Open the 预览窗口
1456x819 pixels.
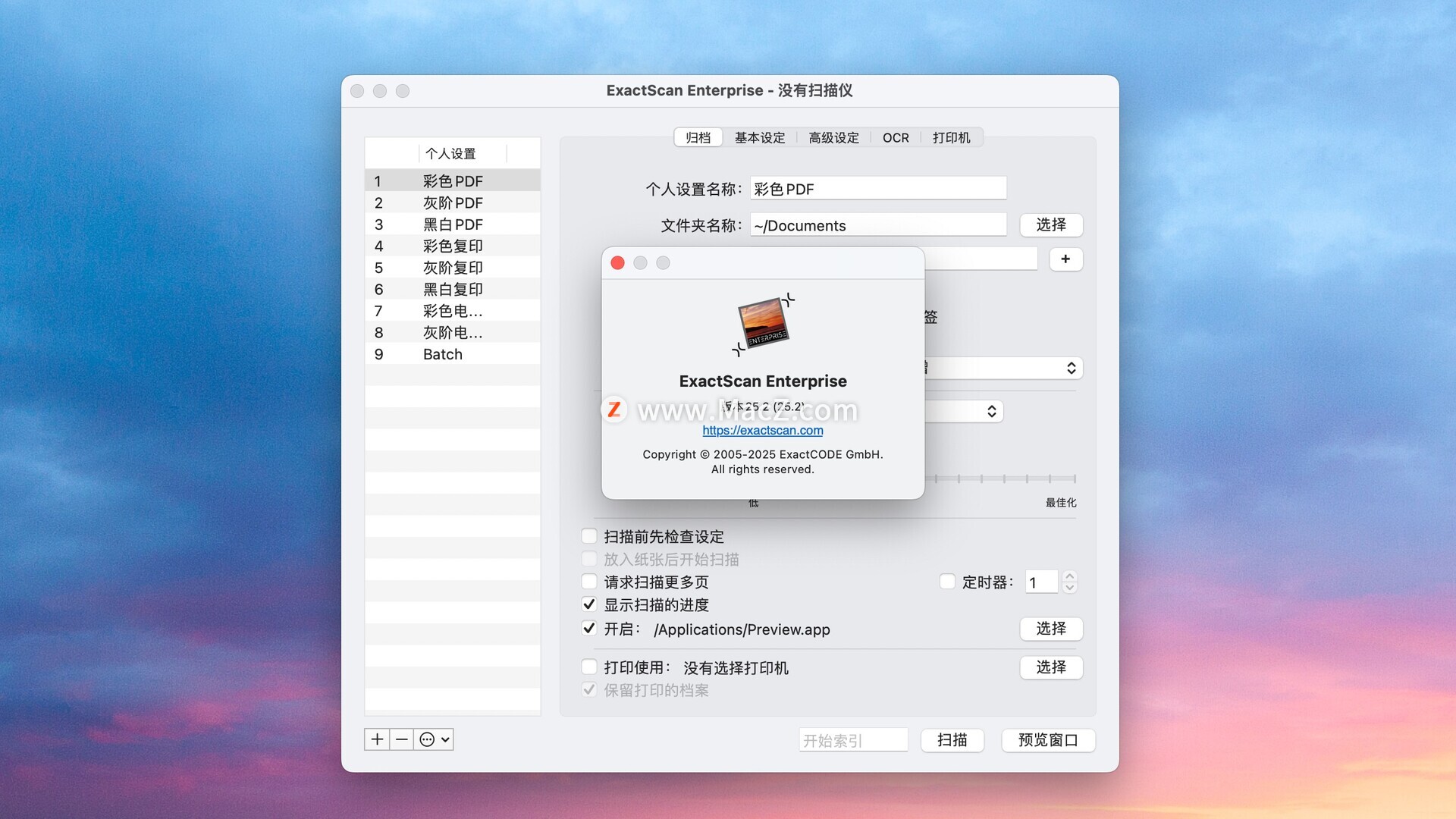click(1048, 740)
